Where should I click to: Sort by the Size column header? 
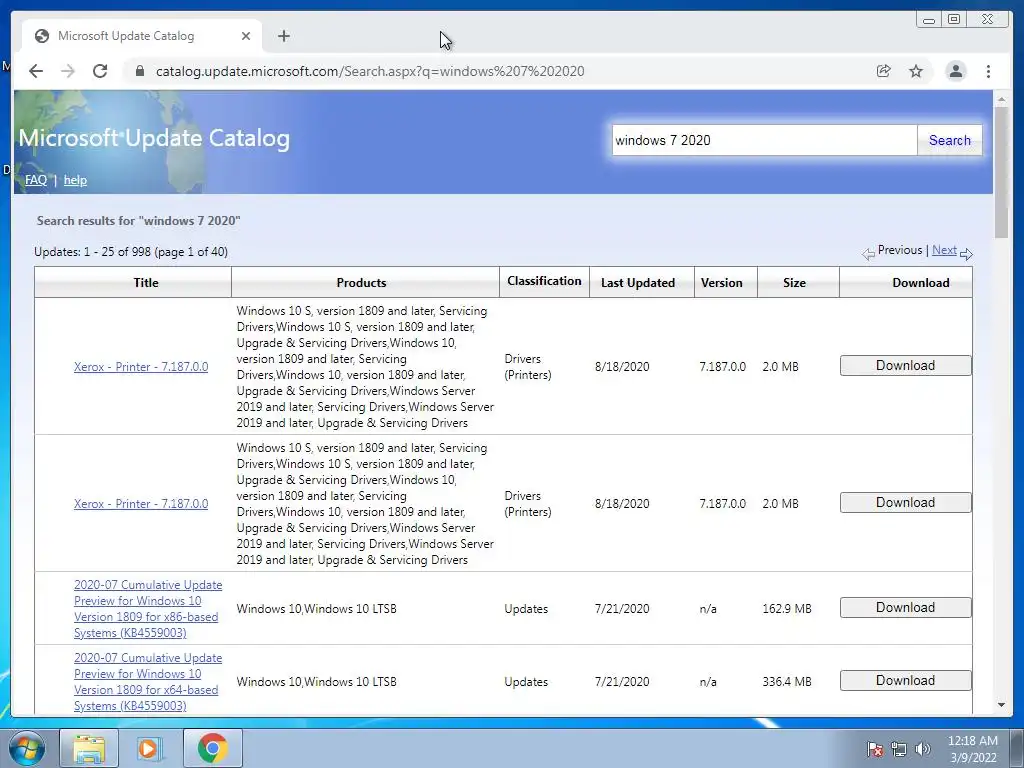click(x=794, y=283)
